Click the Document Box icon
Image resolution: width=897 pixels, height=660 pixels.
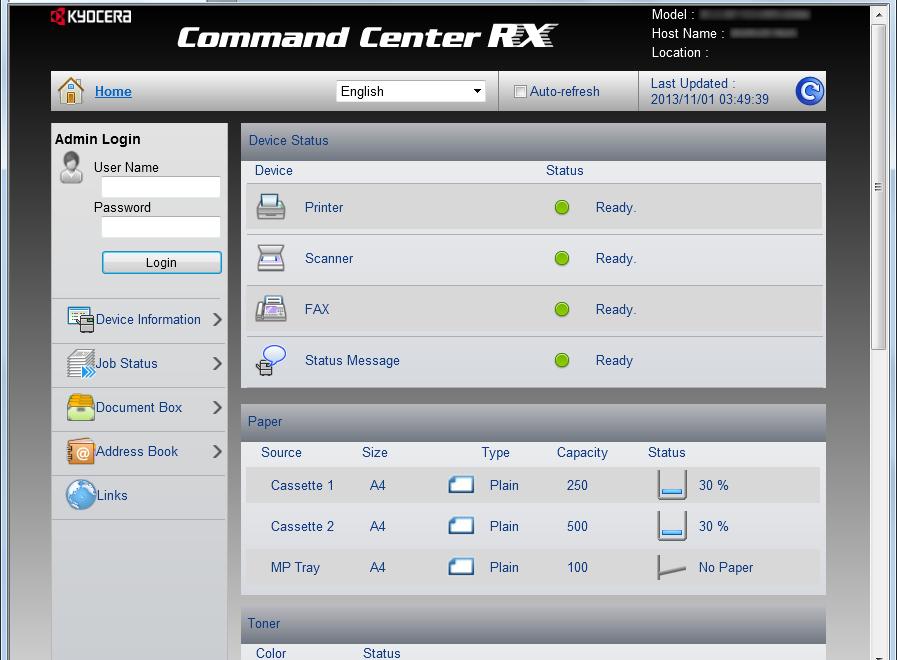tap(80, 407)
